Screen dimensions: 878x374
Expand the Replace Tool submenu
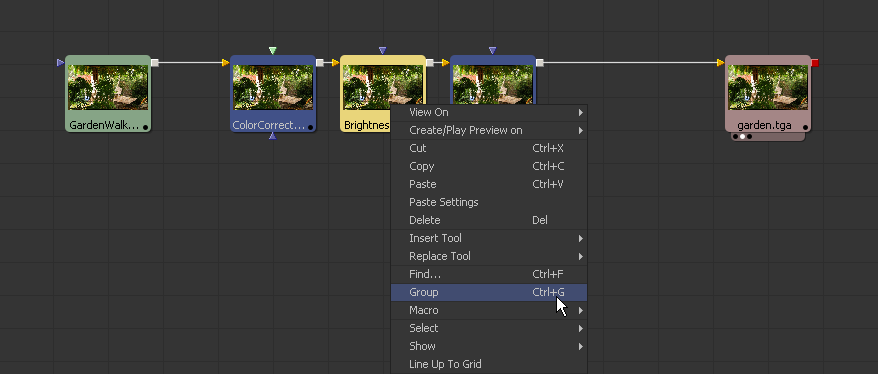[x=489, y=256]
